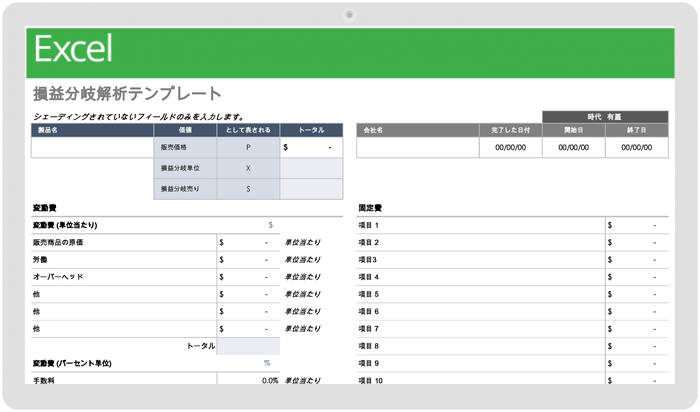Select the 項目3 row label
This screenshot has height=412, width=700.
coord(367,260)
